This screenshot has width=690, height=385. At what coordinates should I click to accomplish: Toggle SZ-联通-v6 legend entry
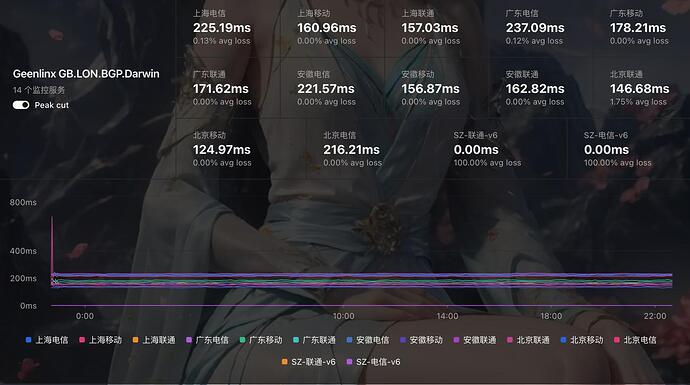coord(308,362)
